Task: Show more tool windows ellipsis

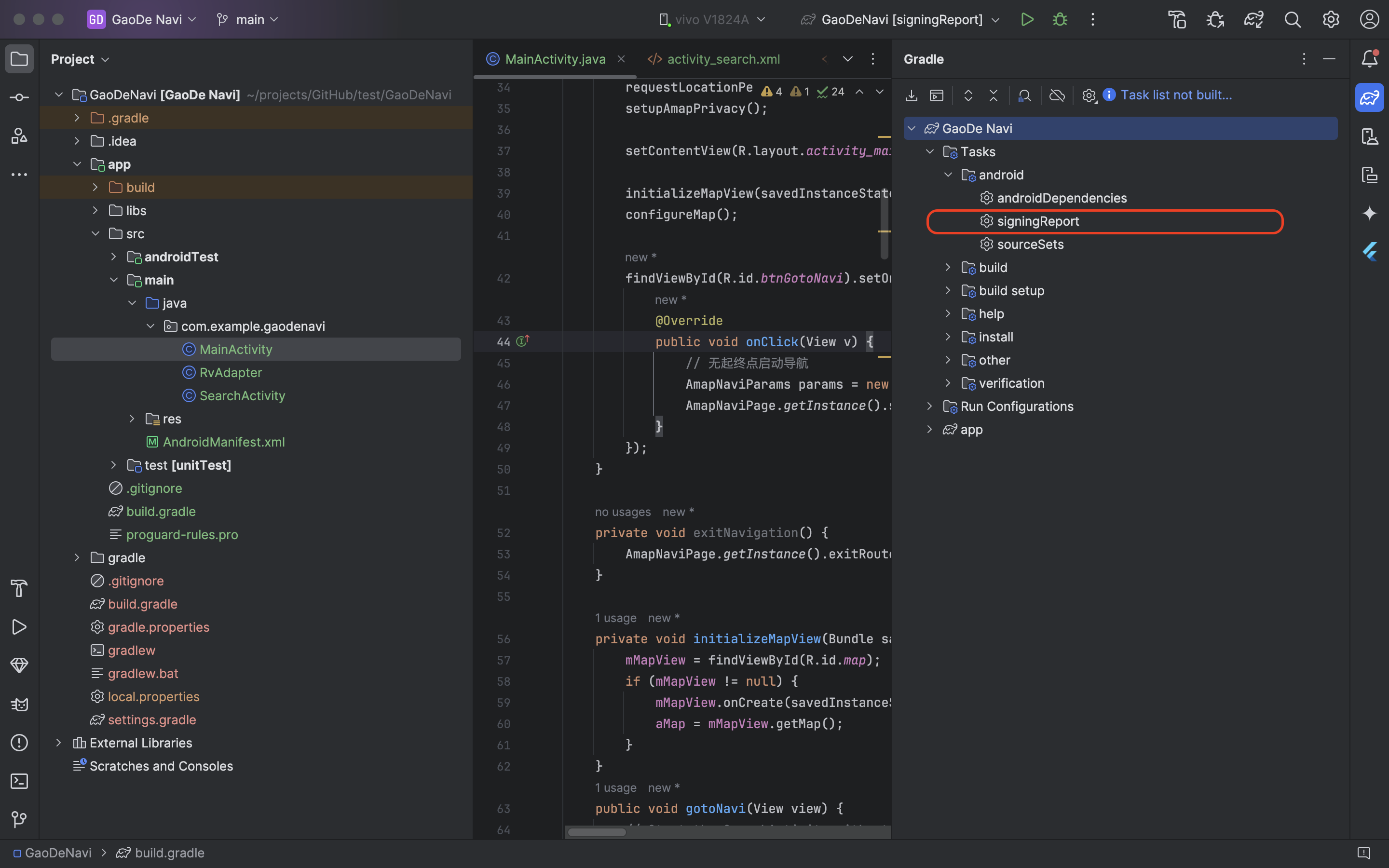Action: pos(19,175)
